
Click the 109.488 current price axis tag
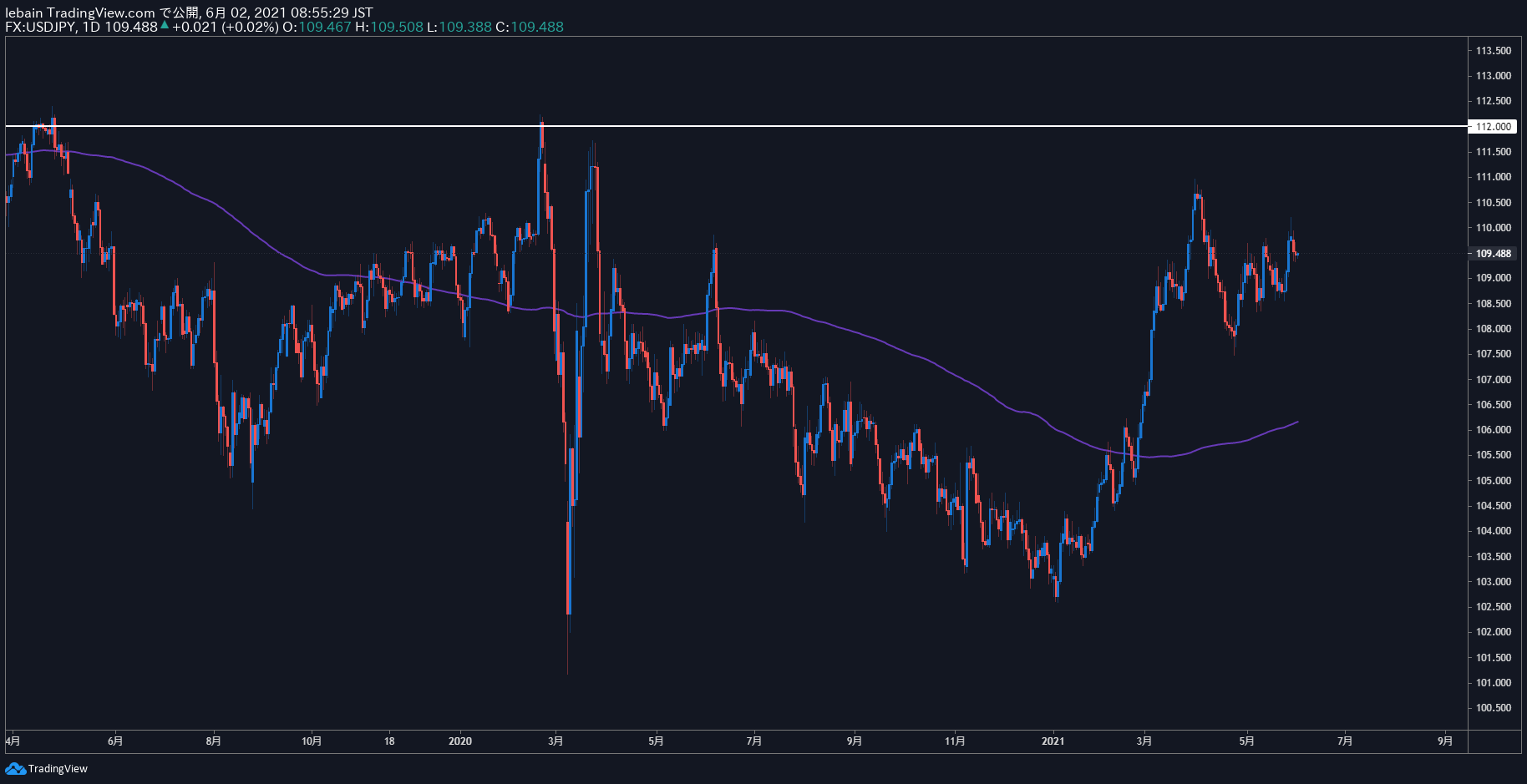coord(1493,254)
